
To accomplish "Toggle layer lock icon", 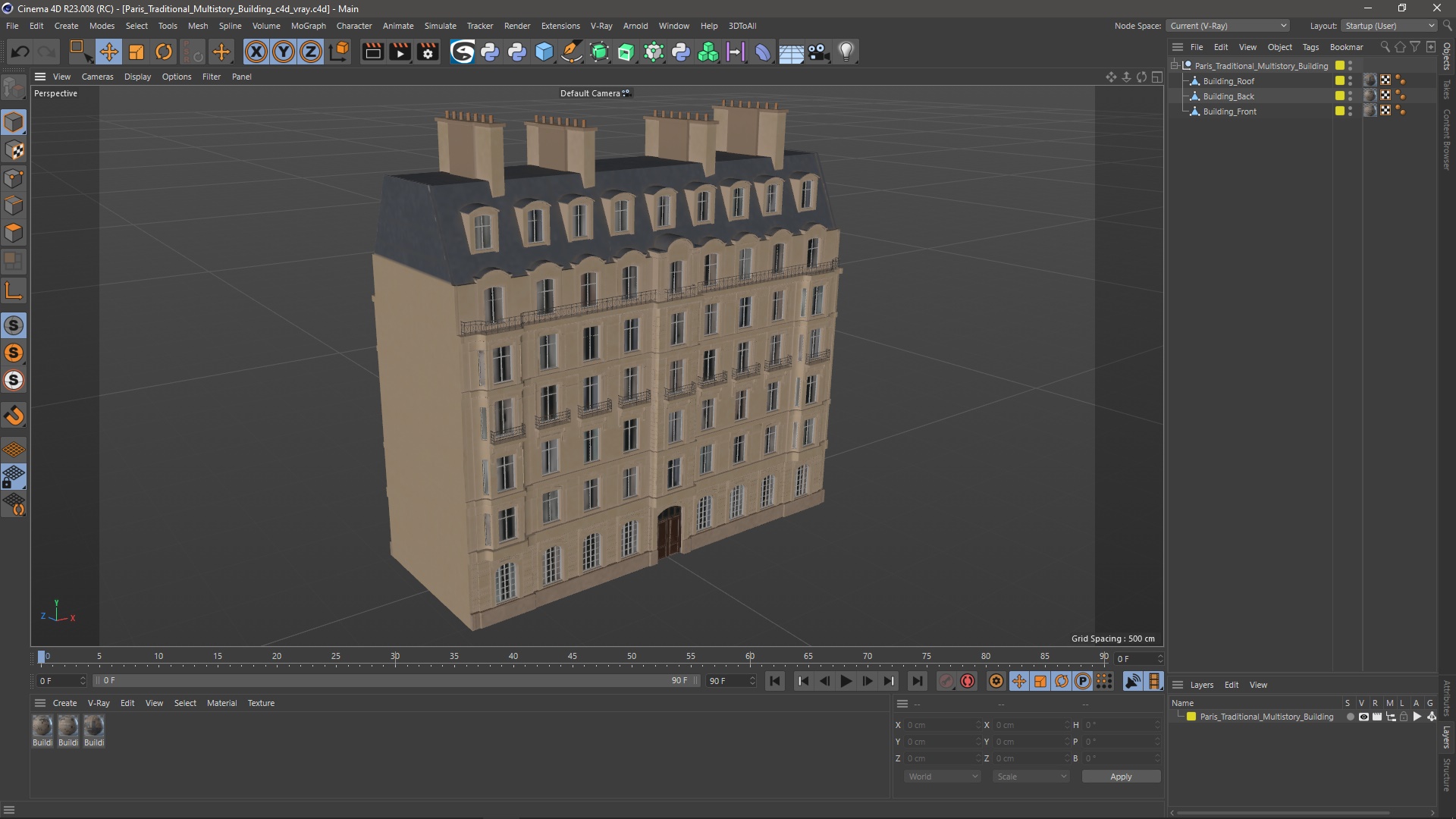I will (1404, 717).
